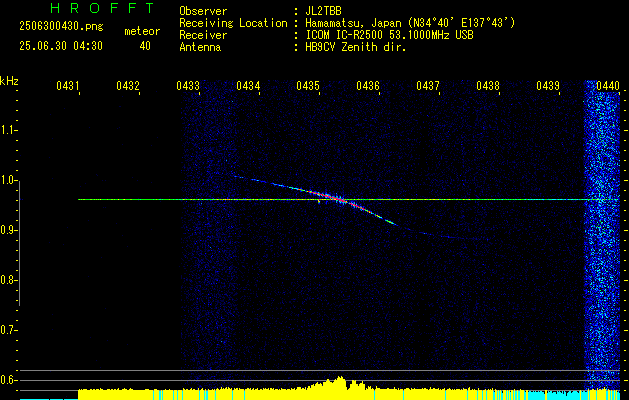This screenshot has height=400, width=629.
Task: Click the 0440 time marker
Action: 608,86
